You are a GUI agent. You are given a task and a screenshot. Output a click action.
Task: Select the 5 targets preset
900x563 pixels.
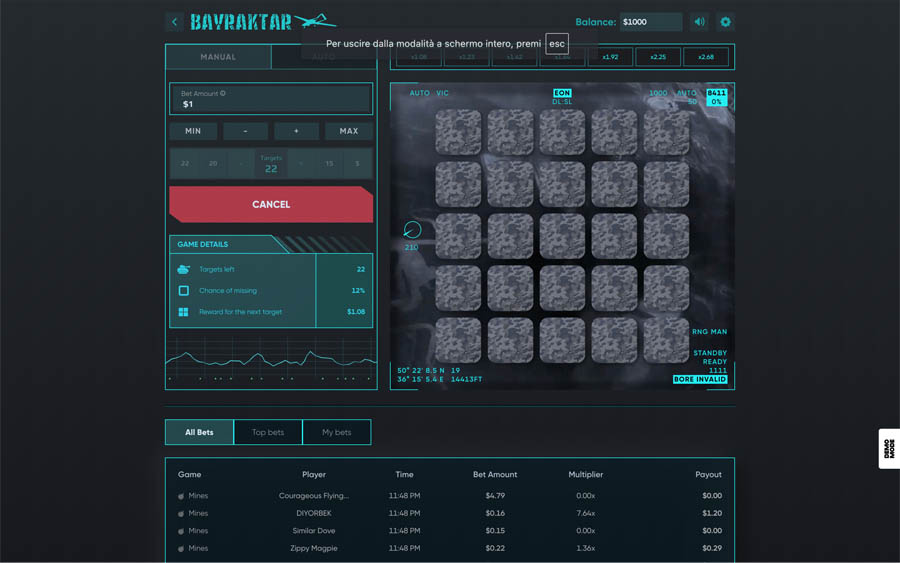coord(357,164)
